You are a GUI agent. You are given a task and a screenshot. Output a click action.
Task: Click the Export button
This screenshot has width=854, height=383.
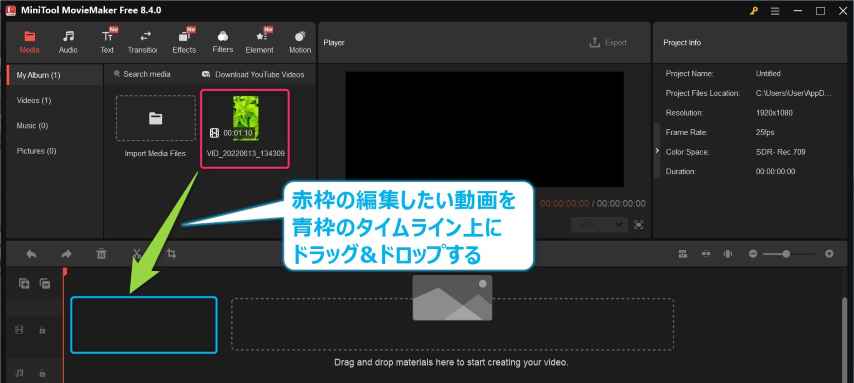(x=608, y=42)
